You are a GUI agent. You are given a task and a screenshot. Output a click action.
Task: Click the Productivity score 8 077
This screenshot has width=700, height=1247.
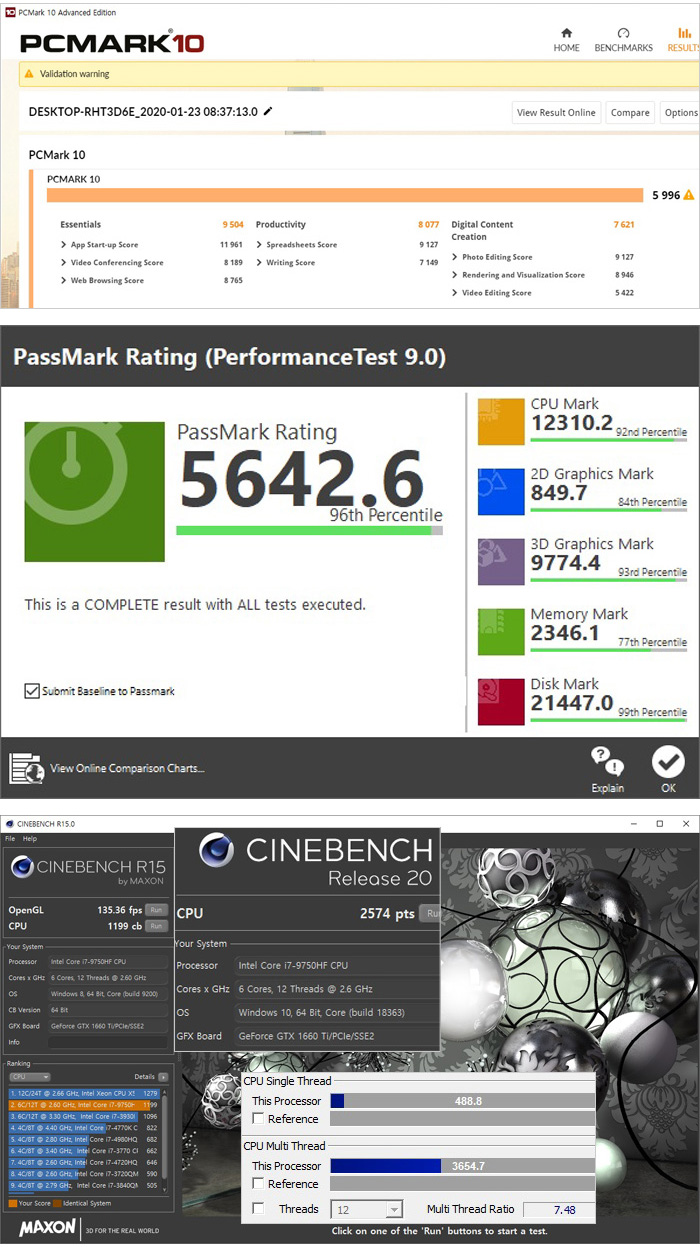[x=428, y=225]
